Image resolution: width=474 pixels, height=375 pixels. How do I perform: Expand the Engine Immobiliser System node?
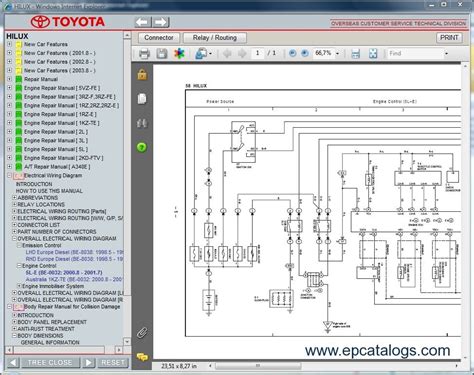(x=19, y=286)
